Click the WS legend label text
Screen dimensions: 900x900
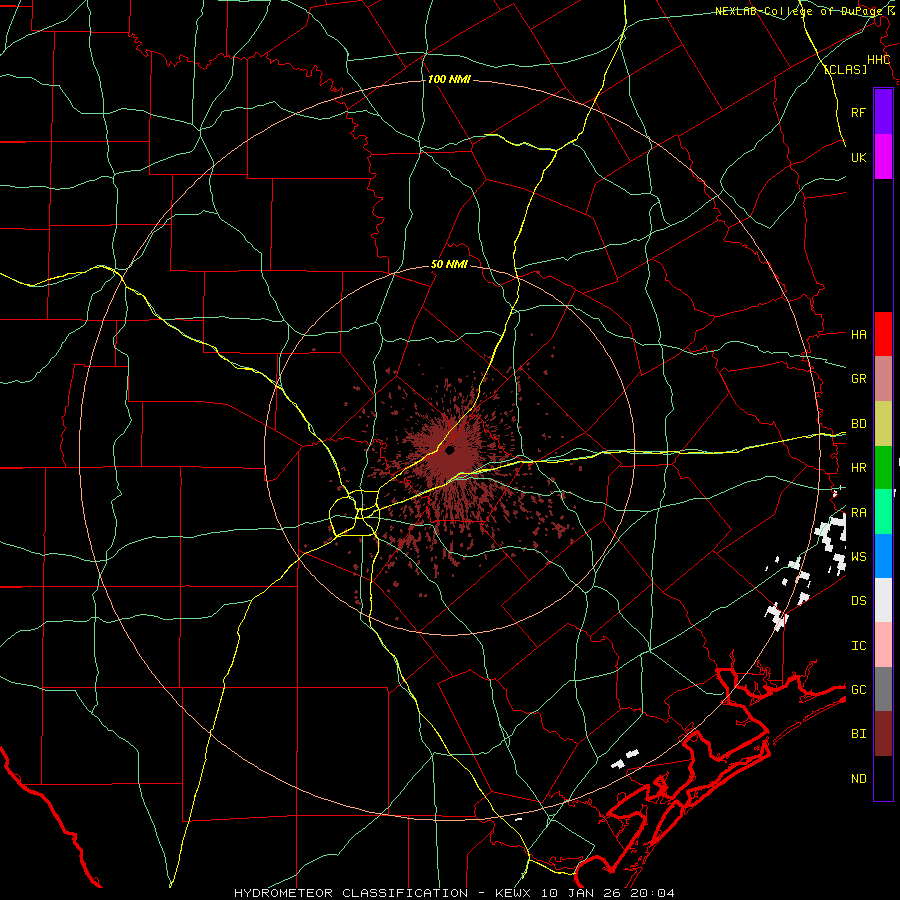pos(858,556)
